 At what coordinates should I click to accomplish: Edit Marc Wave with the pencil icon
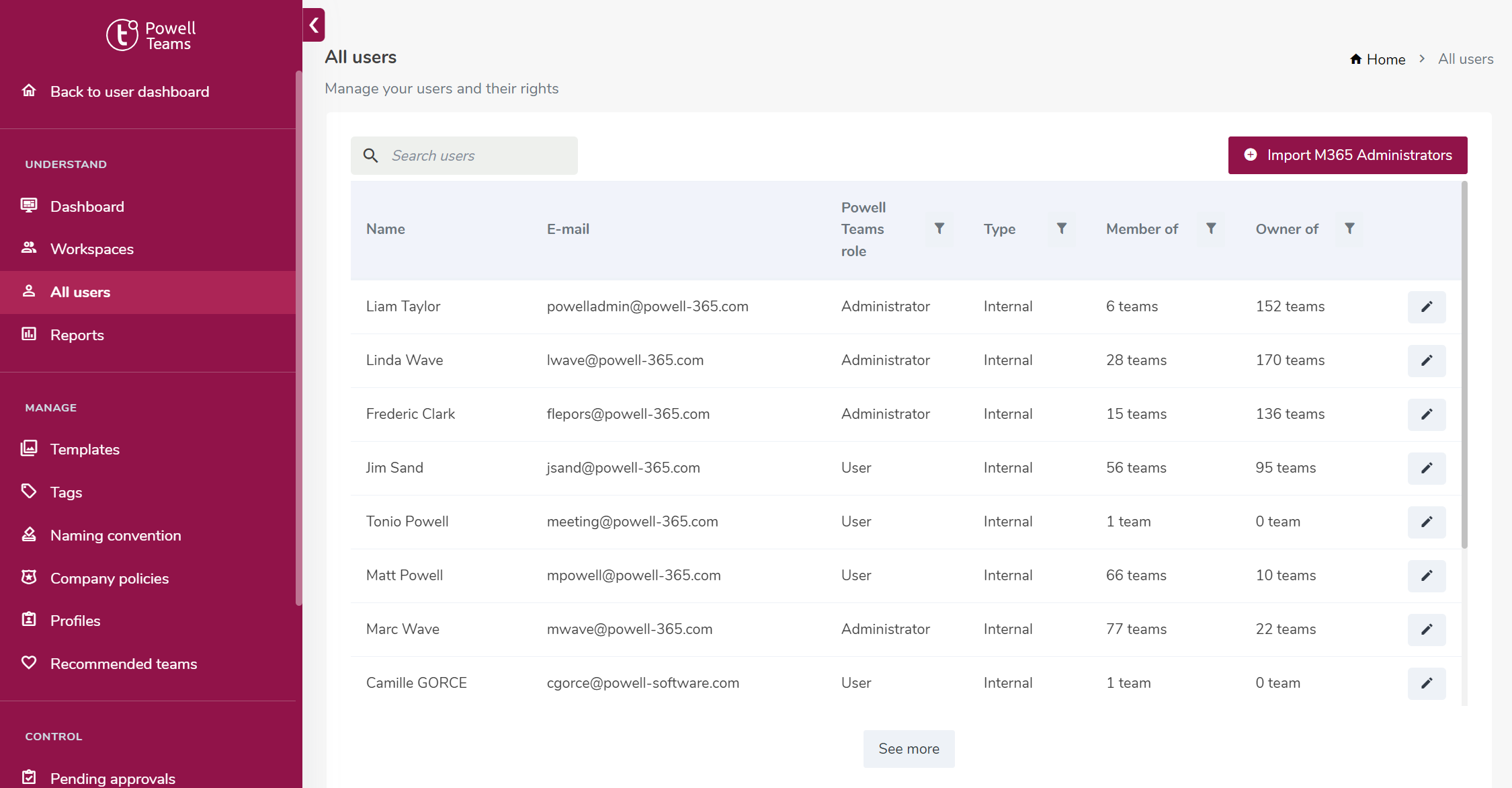[1427, 629]
